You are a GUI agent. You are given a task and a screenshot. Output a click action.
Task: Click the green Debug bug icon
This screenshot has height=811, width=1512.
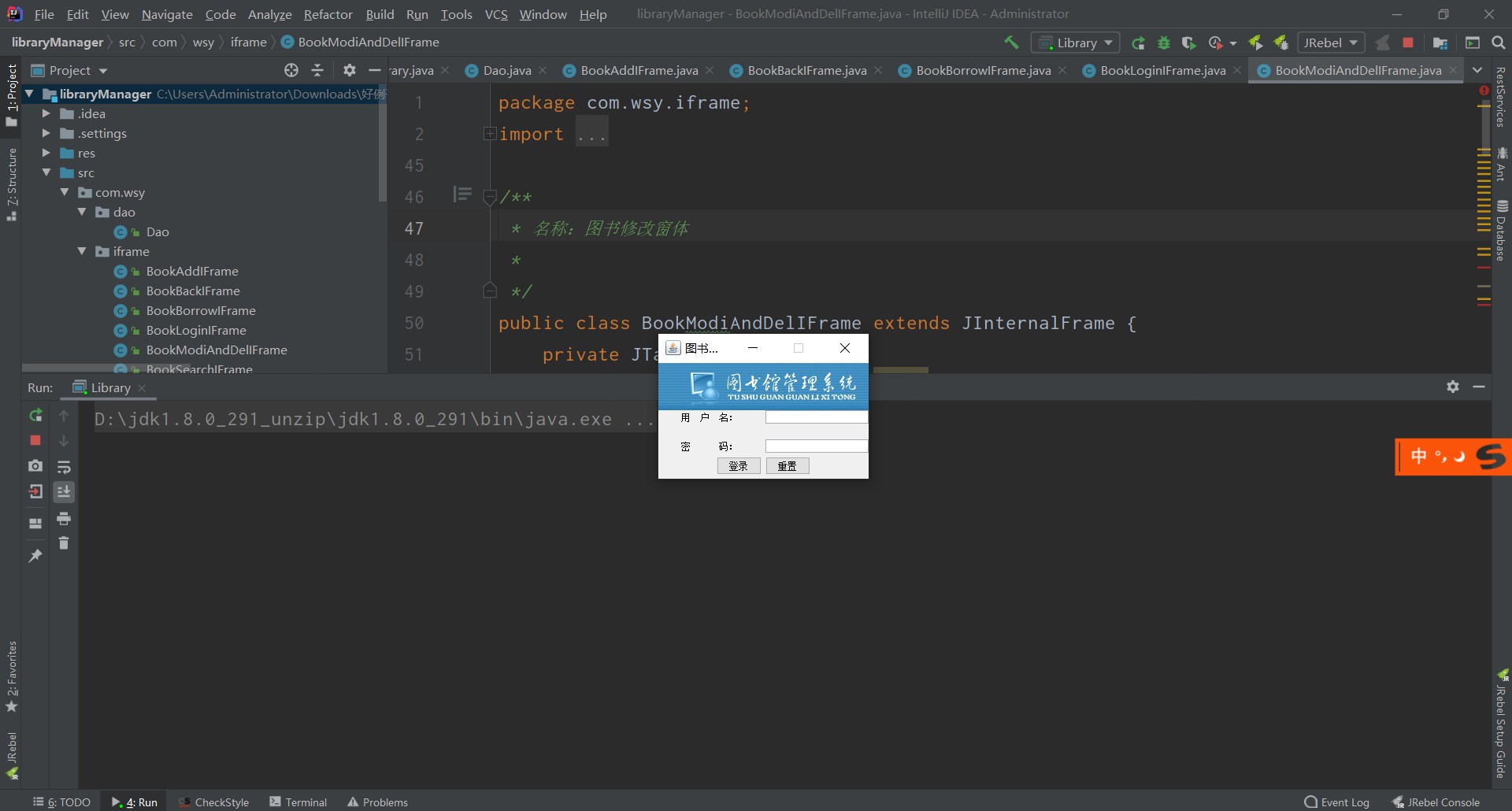tap(1164, 43)
